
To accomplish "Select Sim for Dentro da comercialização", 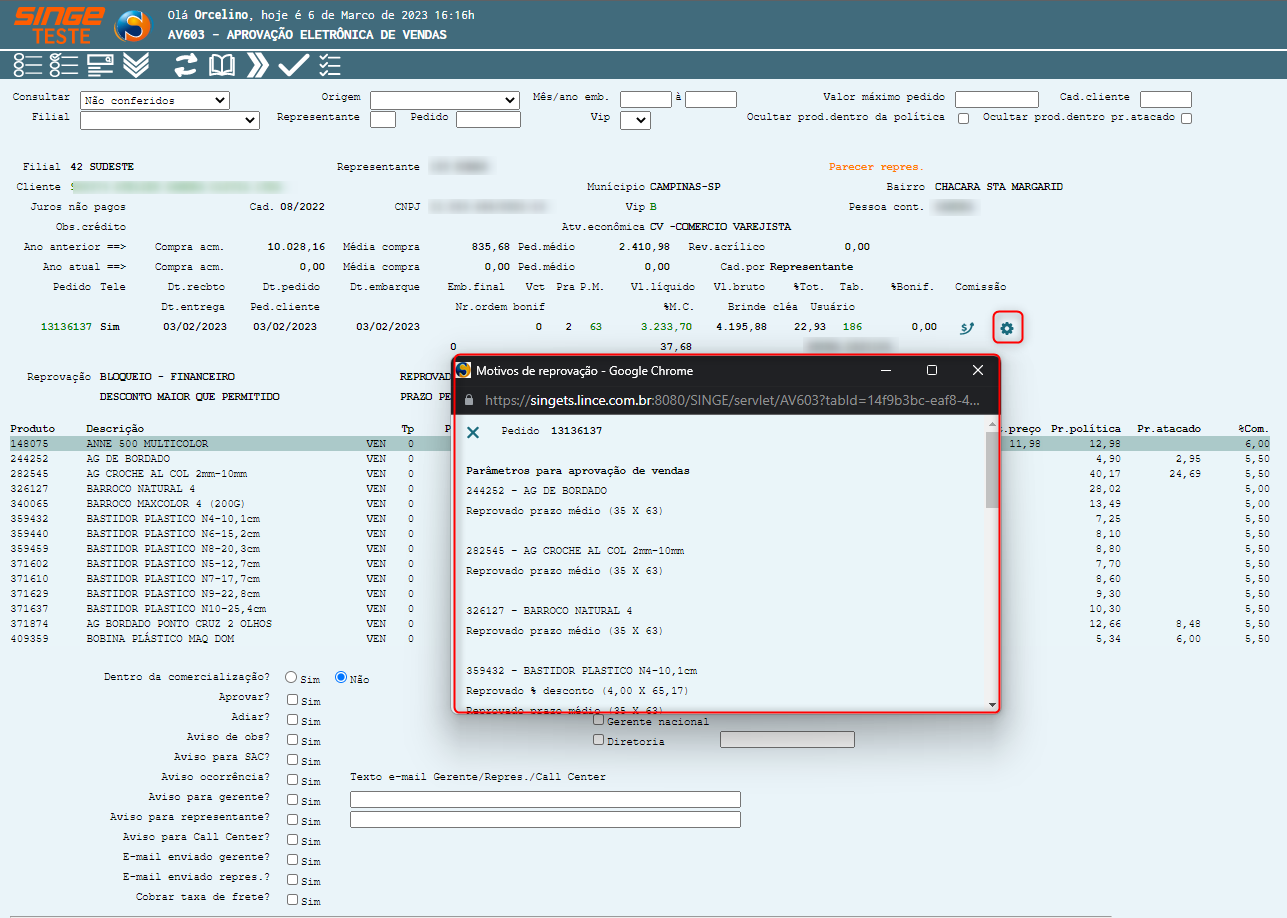I will pyautogui.click(x=291, y=677).
